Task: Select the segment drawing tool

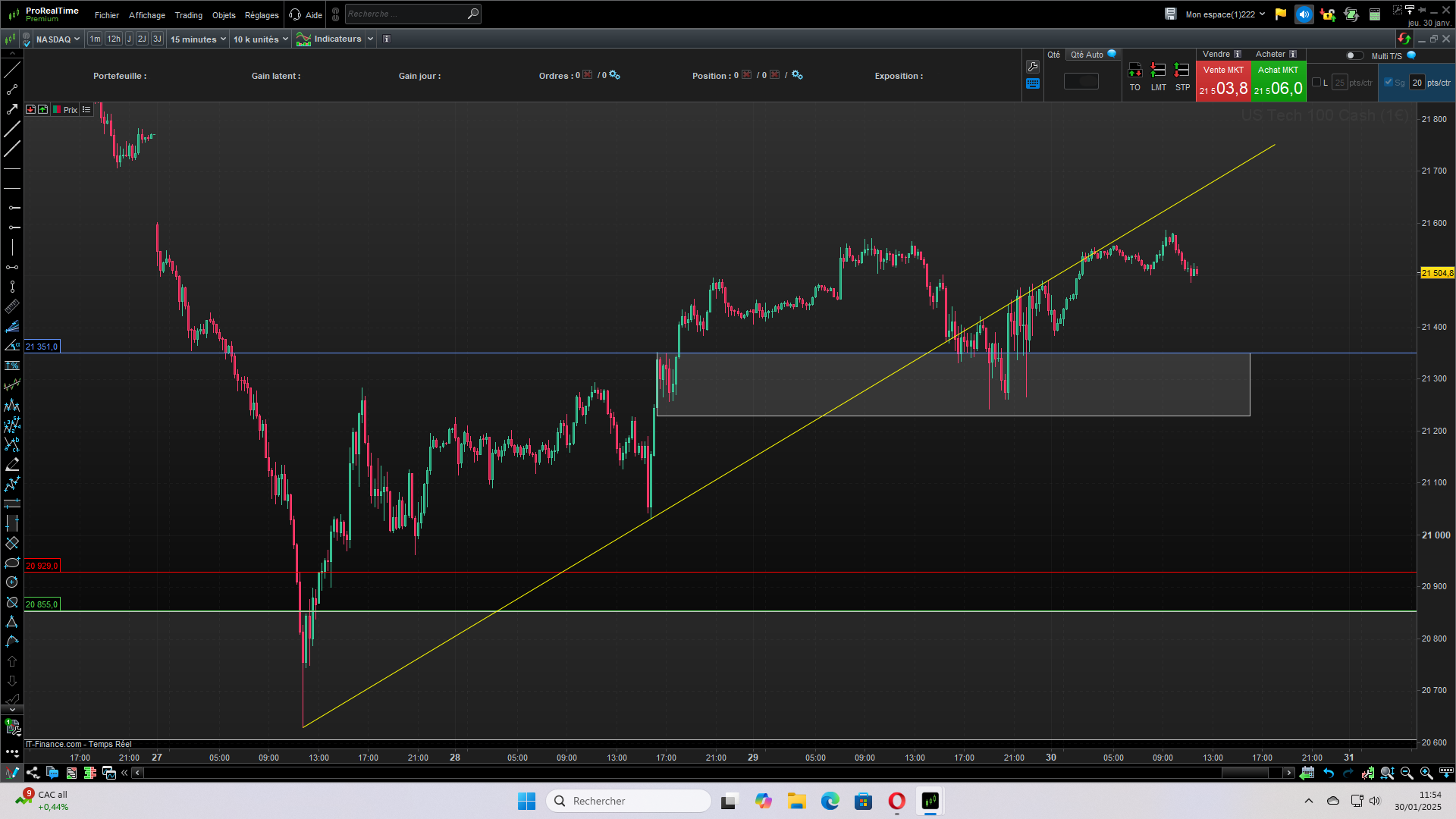Action: [x=12, y=89]
